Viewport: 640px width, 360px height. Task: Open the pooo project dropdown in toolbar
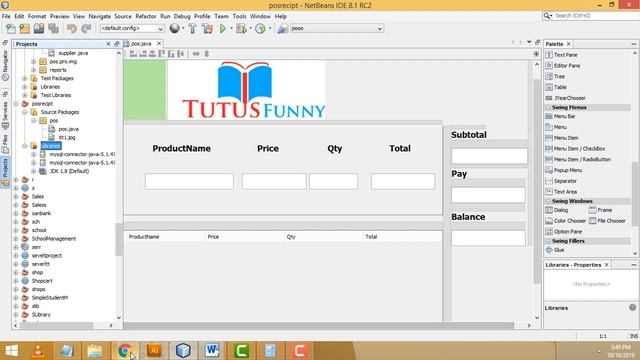click(336, 29)
